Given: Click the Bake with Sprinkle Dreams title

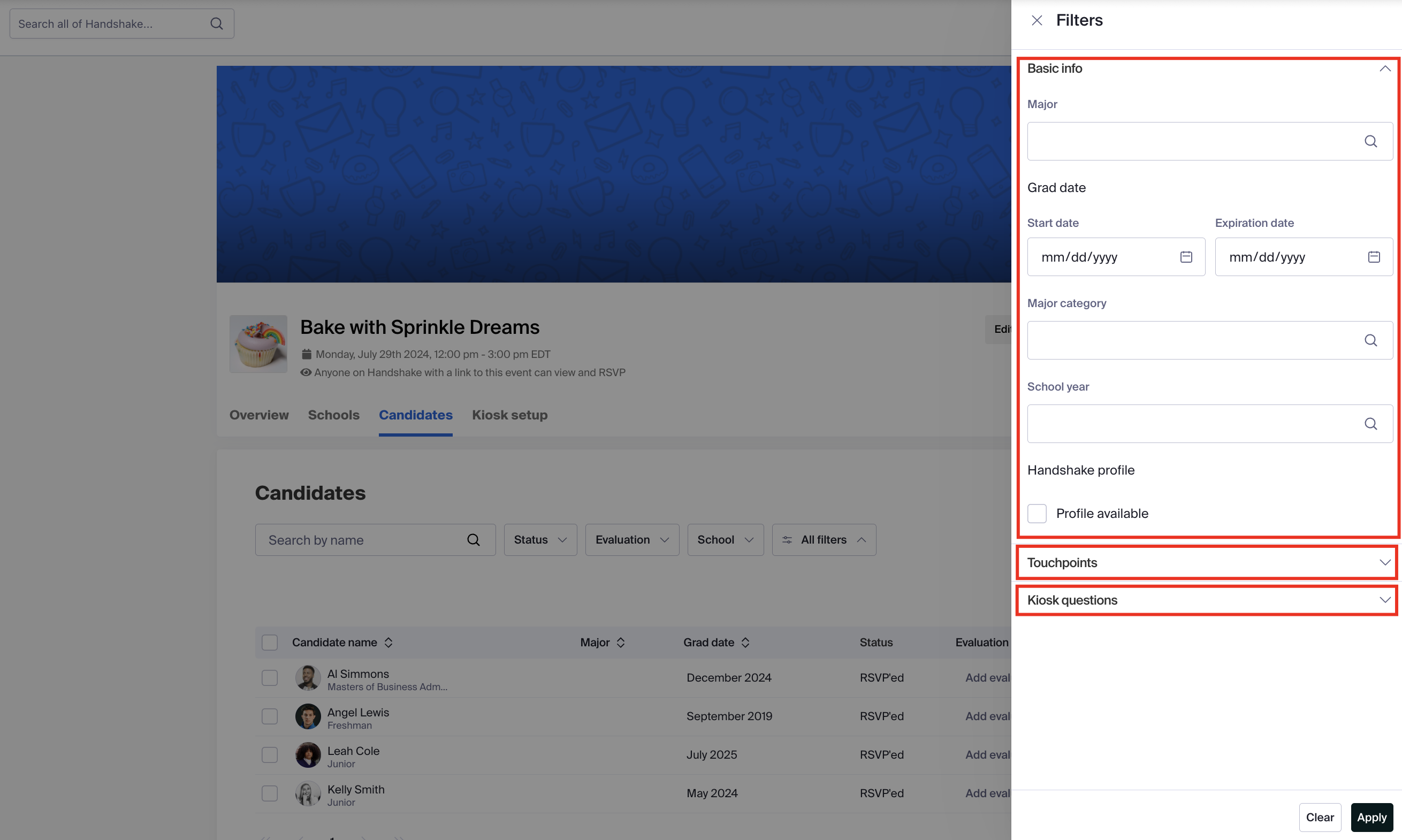Looking at the screenshot, I should click(420, 327).
